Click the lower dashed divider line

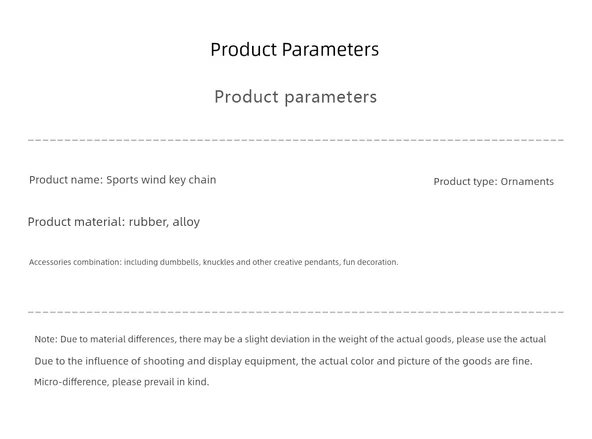(x=296, y=312)
